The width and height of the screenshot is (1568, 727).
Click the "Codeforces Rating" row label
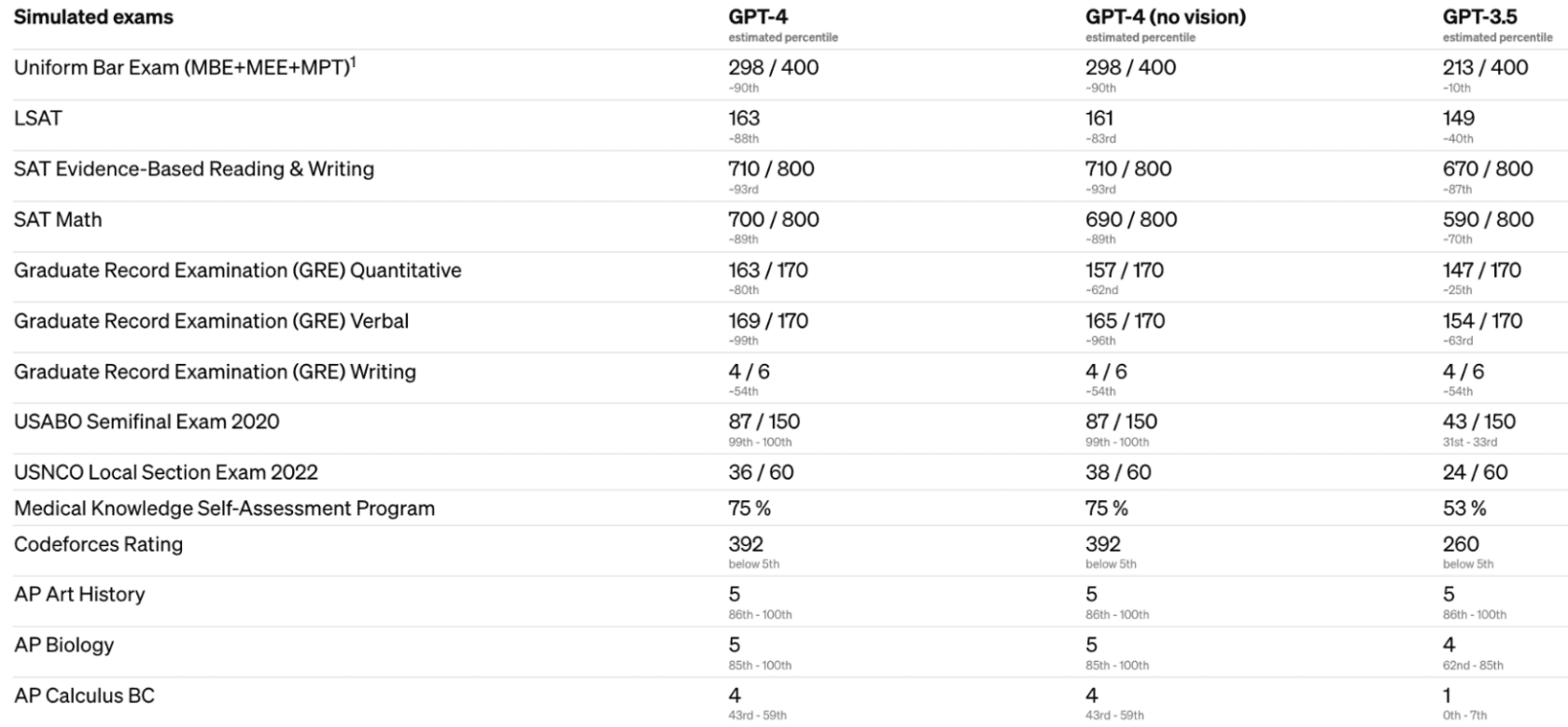coord(98,544)
